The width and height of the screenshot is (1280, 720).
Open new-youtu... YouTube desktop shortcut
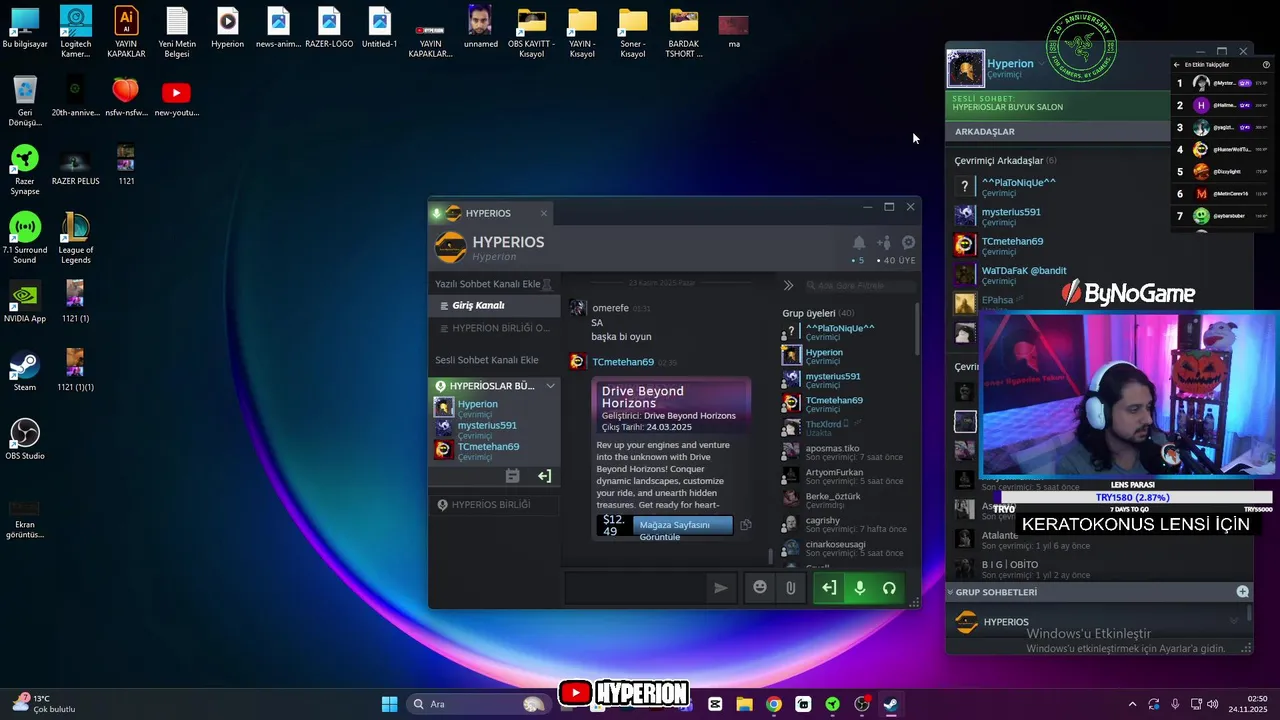[176, 100]
